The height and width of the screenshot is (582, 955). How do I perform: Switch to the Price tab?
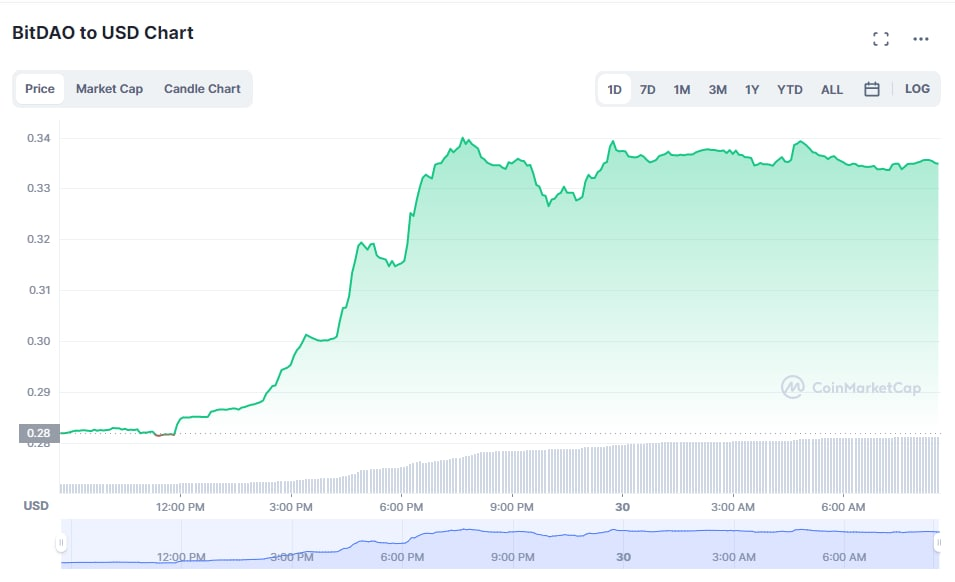[x=40, y=89]
